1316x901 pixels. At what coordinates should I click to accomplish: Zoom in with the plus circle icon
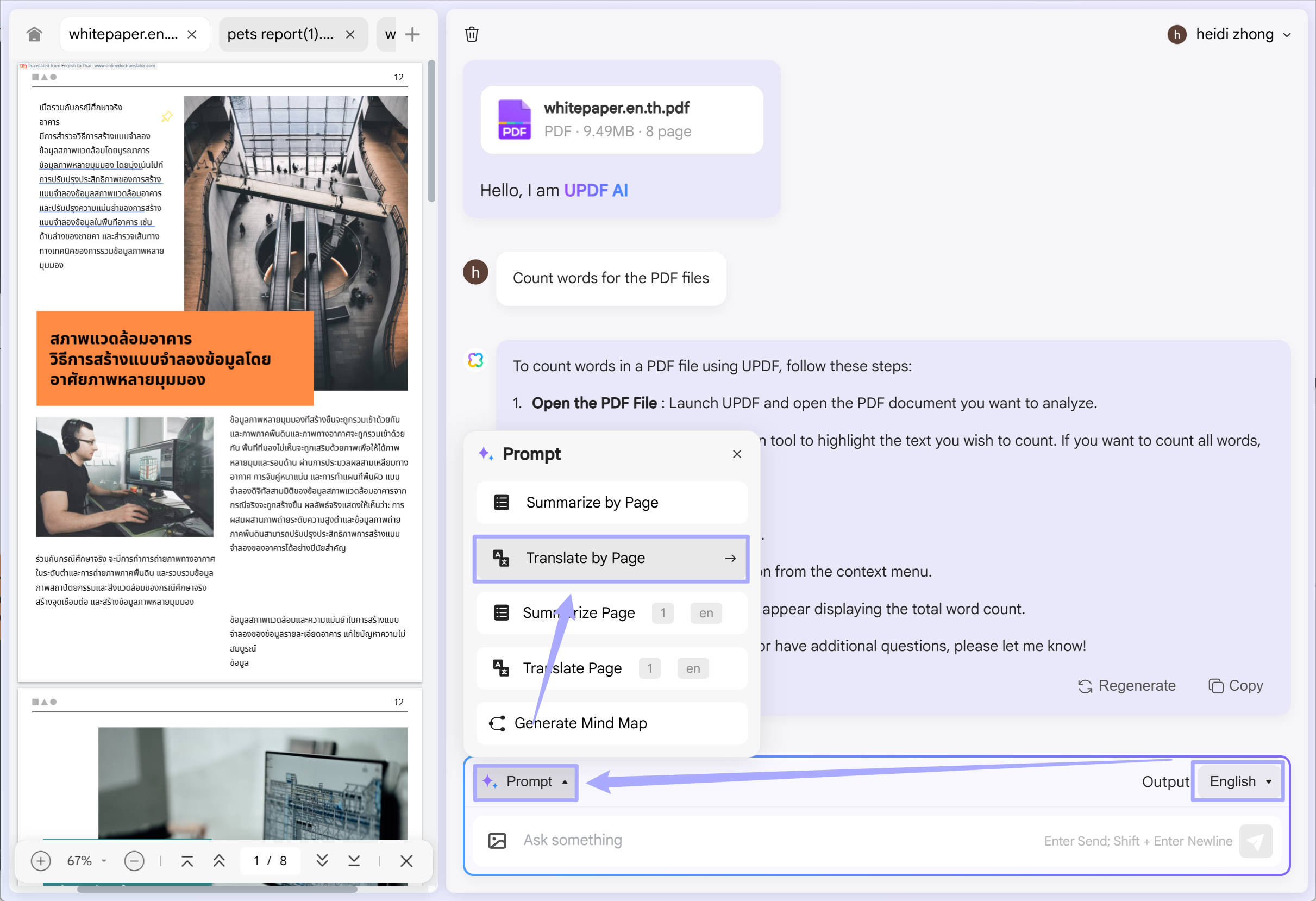pos(41,861)
